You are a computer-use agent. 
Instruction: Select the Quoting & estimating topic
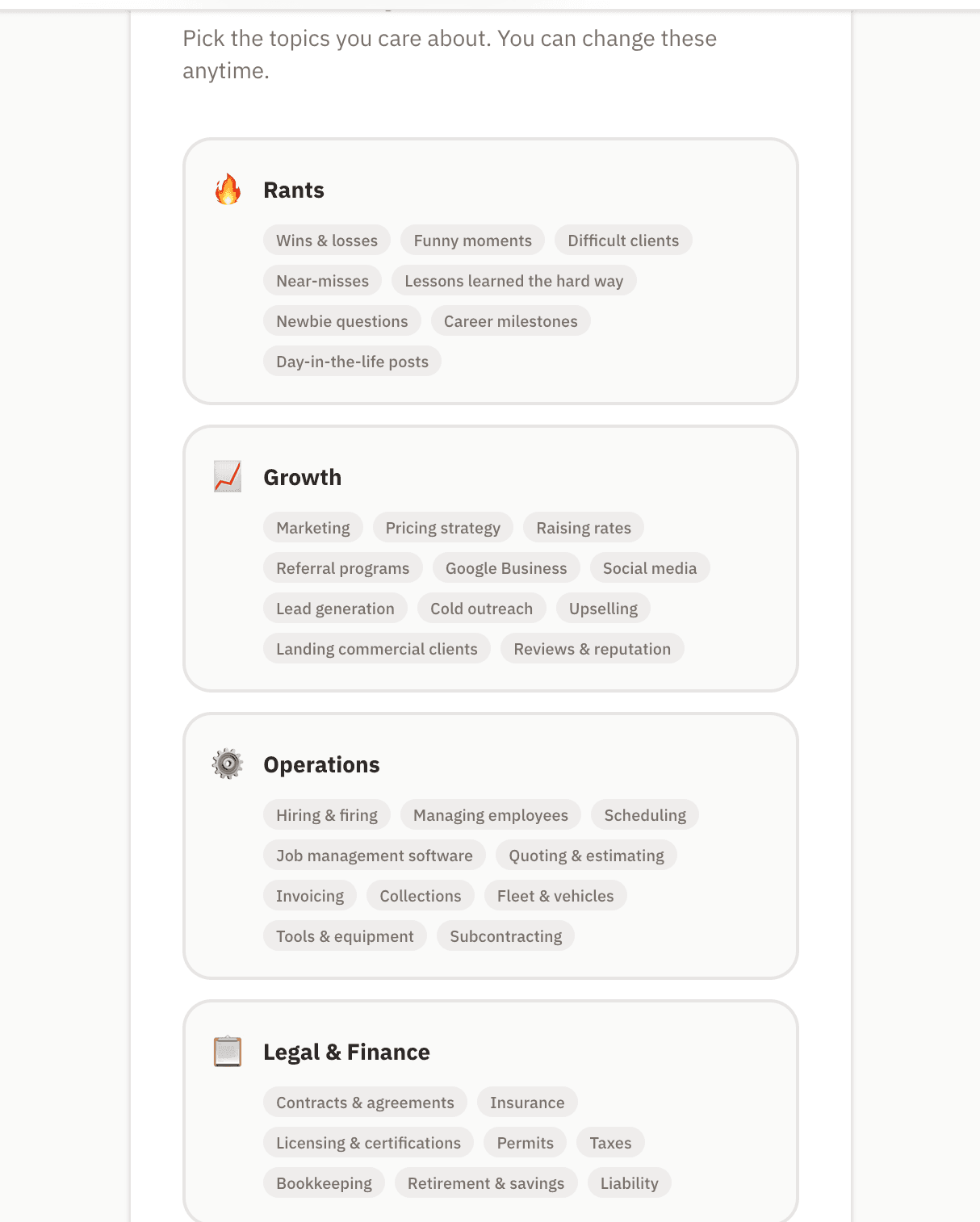[586, 856]
